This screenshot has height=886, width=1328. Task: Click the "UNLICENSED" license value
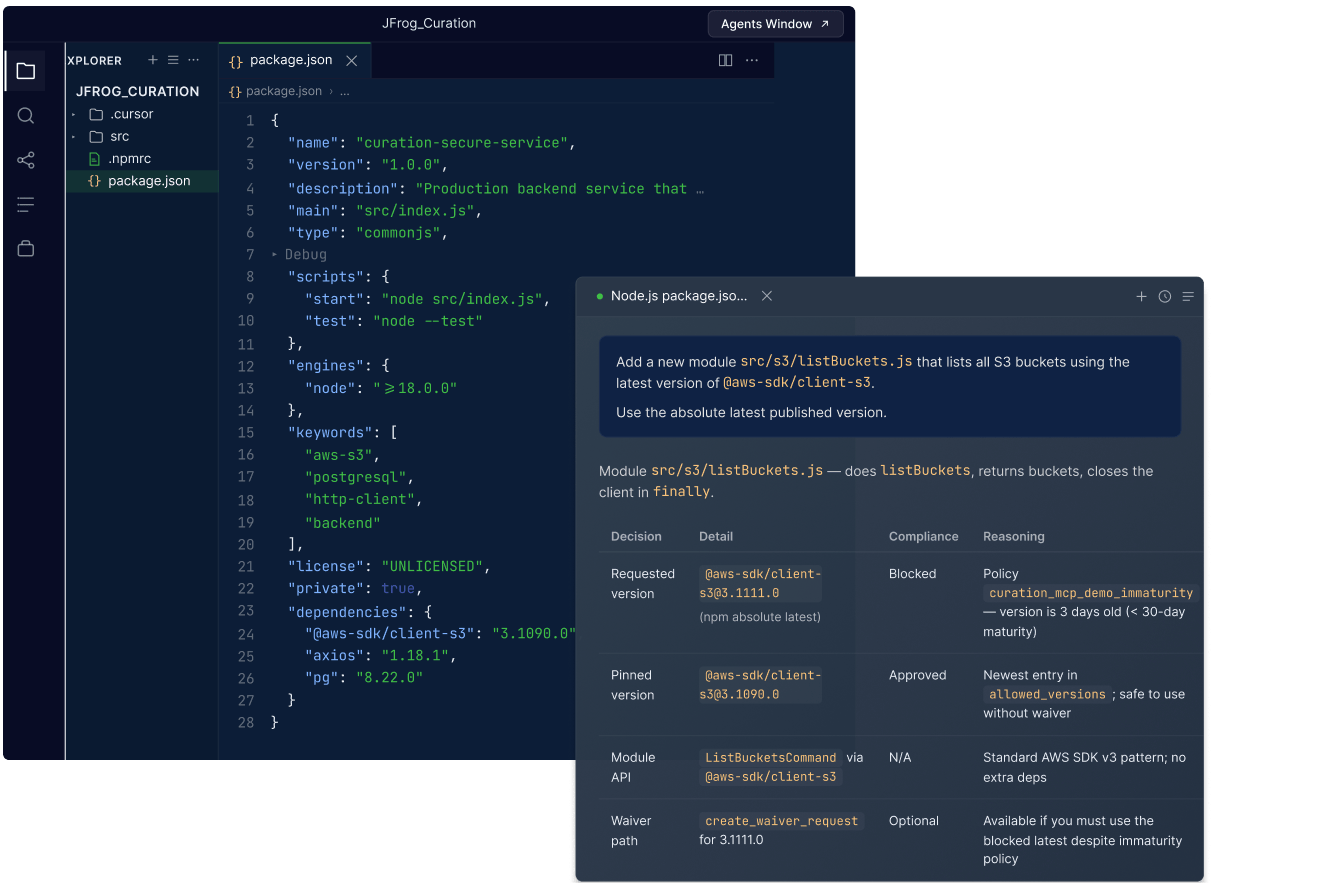pos(432,567)
